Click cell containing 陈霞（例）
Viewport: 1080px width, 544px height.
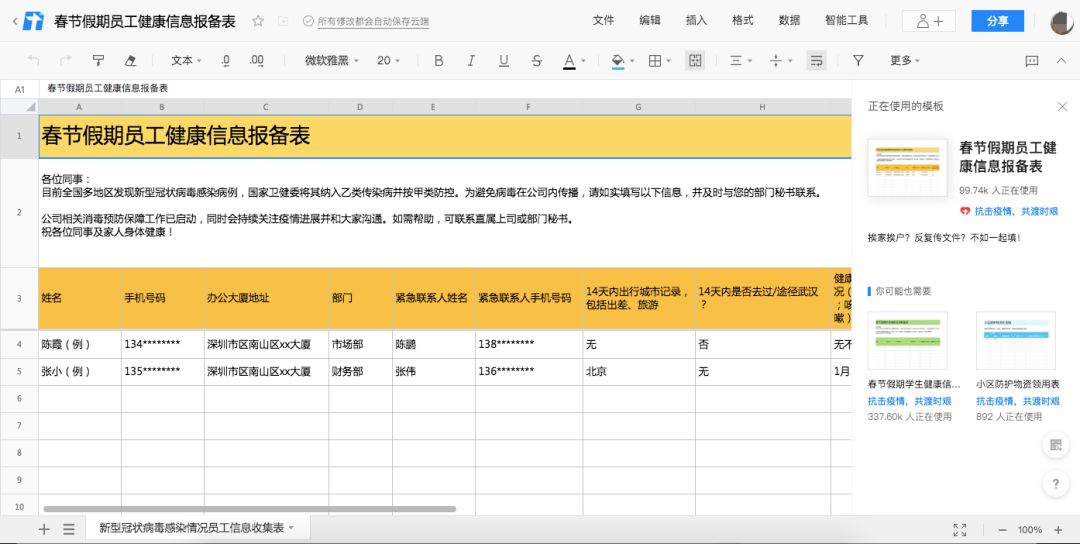tap(80, 344)
